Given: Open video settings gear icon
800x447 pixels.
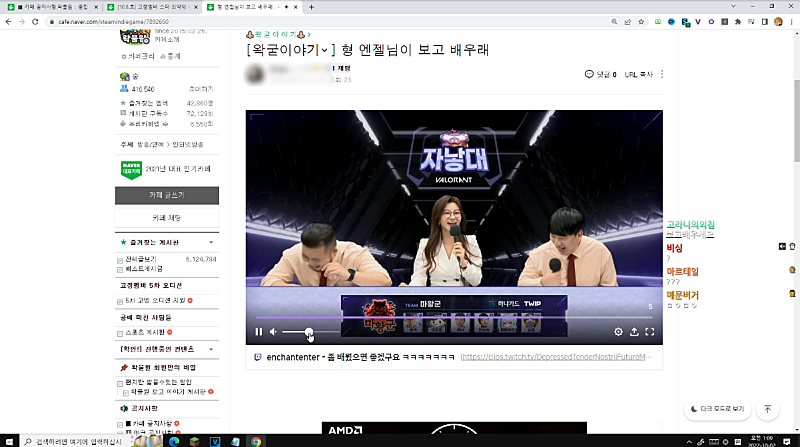Looking at the screenshot, I should [618, 332].
